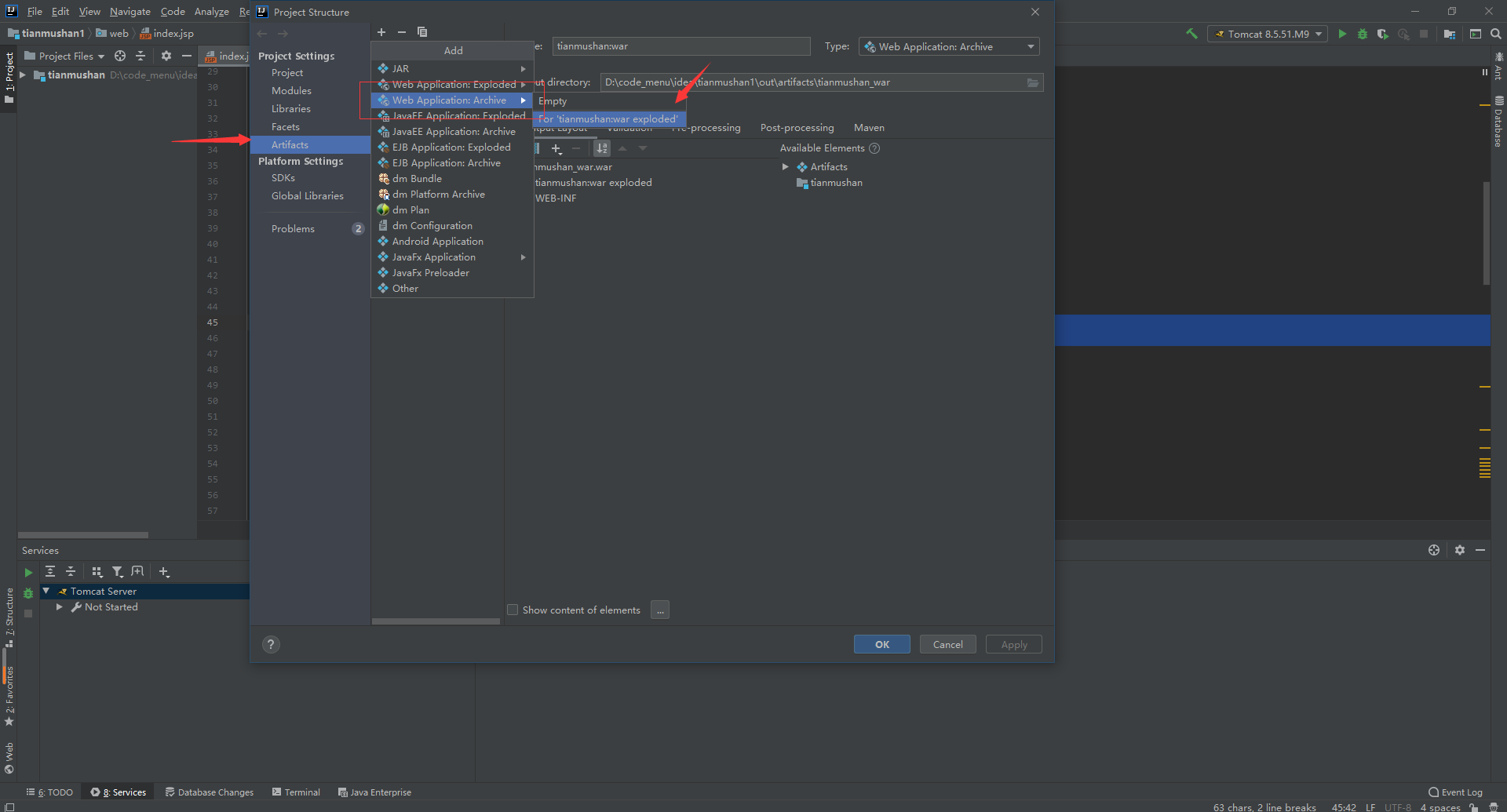
Task: Add element in Output Layout toolbar
Action: (556, 148)
